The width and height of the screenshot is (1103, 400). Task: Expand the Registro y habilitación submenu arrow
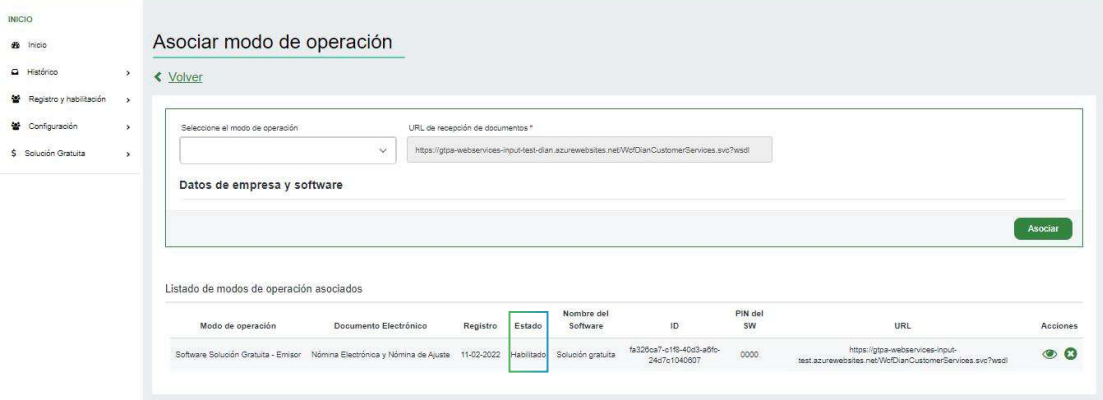tap(129, 99)
